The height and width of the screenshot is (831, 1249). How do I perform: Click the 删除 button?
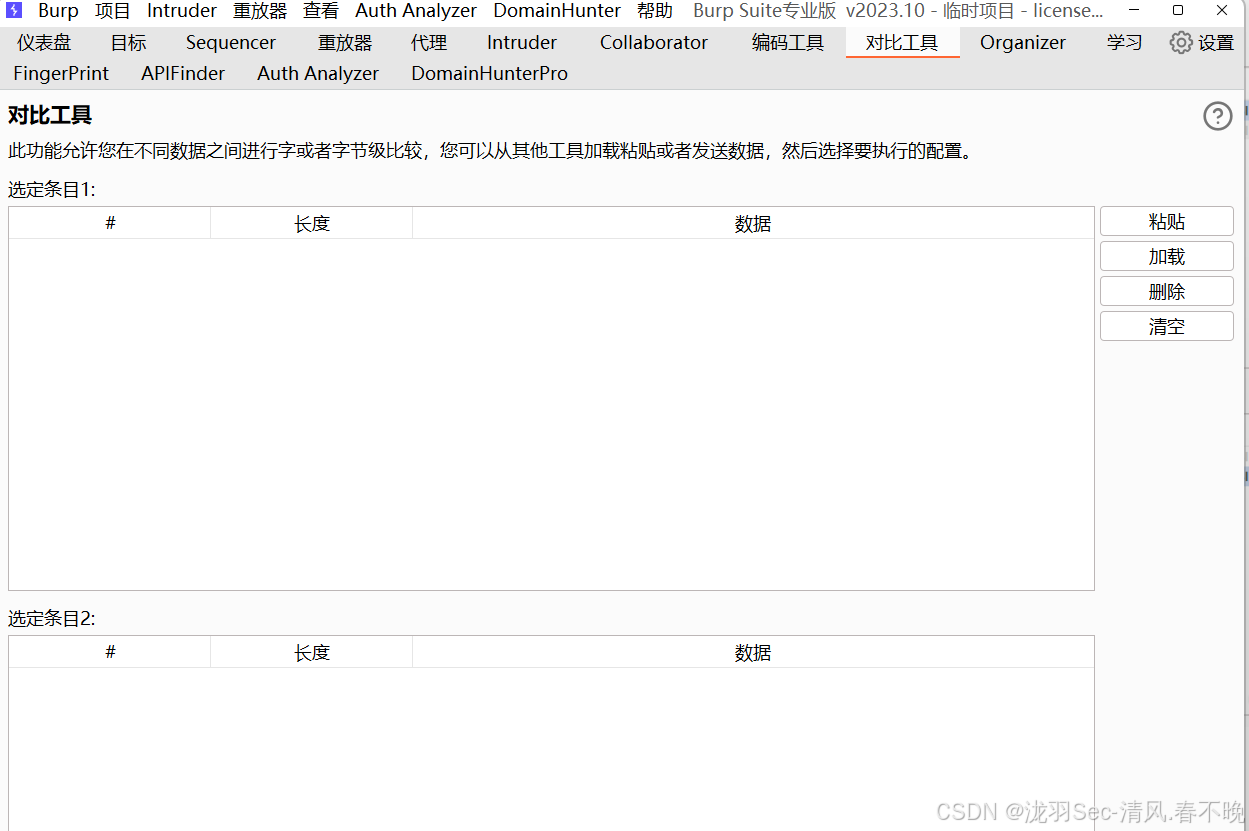(1167, 292)
